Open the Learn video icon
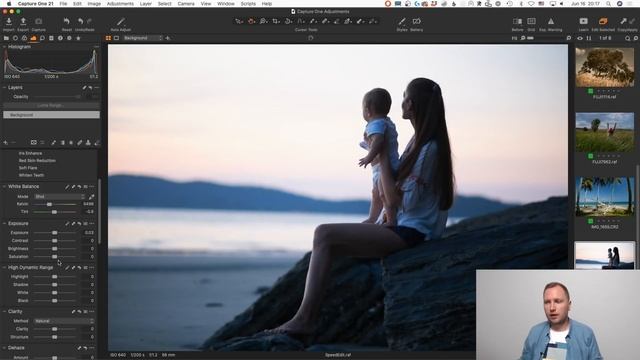The width and height of the screenshot is (640, 360). (x=584, y=21)
